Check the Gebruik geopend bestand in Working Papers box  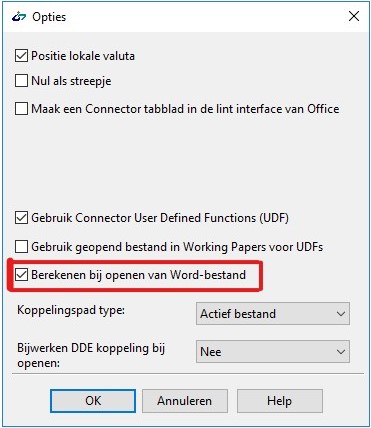21,247
